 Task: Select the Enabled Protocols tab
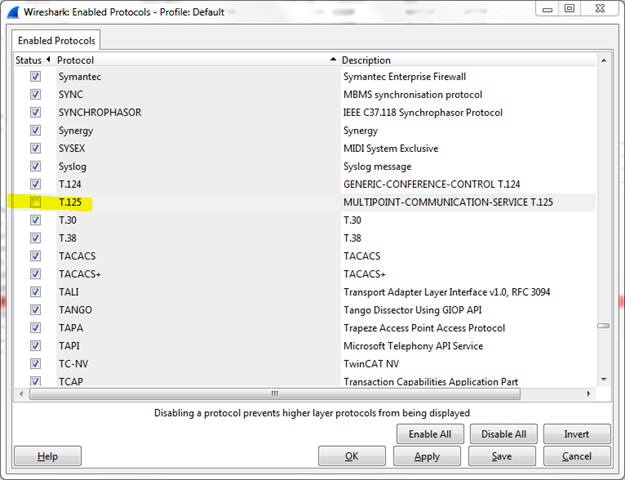(x=56, y=41)
